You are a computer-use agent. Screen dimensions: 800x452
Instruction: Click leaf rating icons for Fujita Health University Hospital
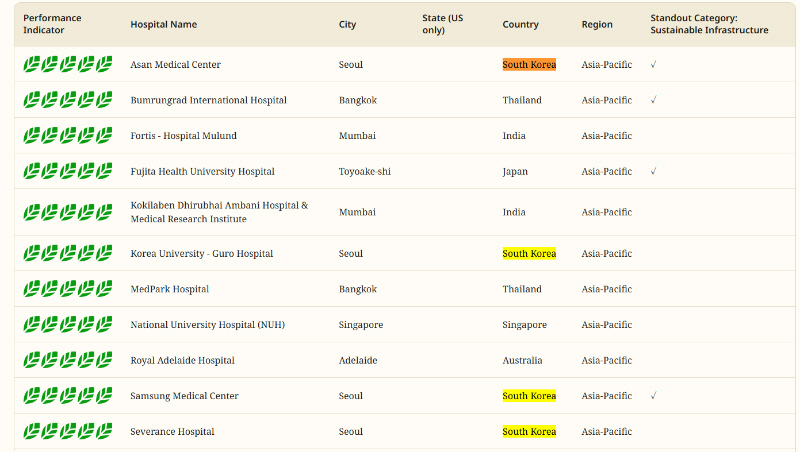click(x=68, y=171)
